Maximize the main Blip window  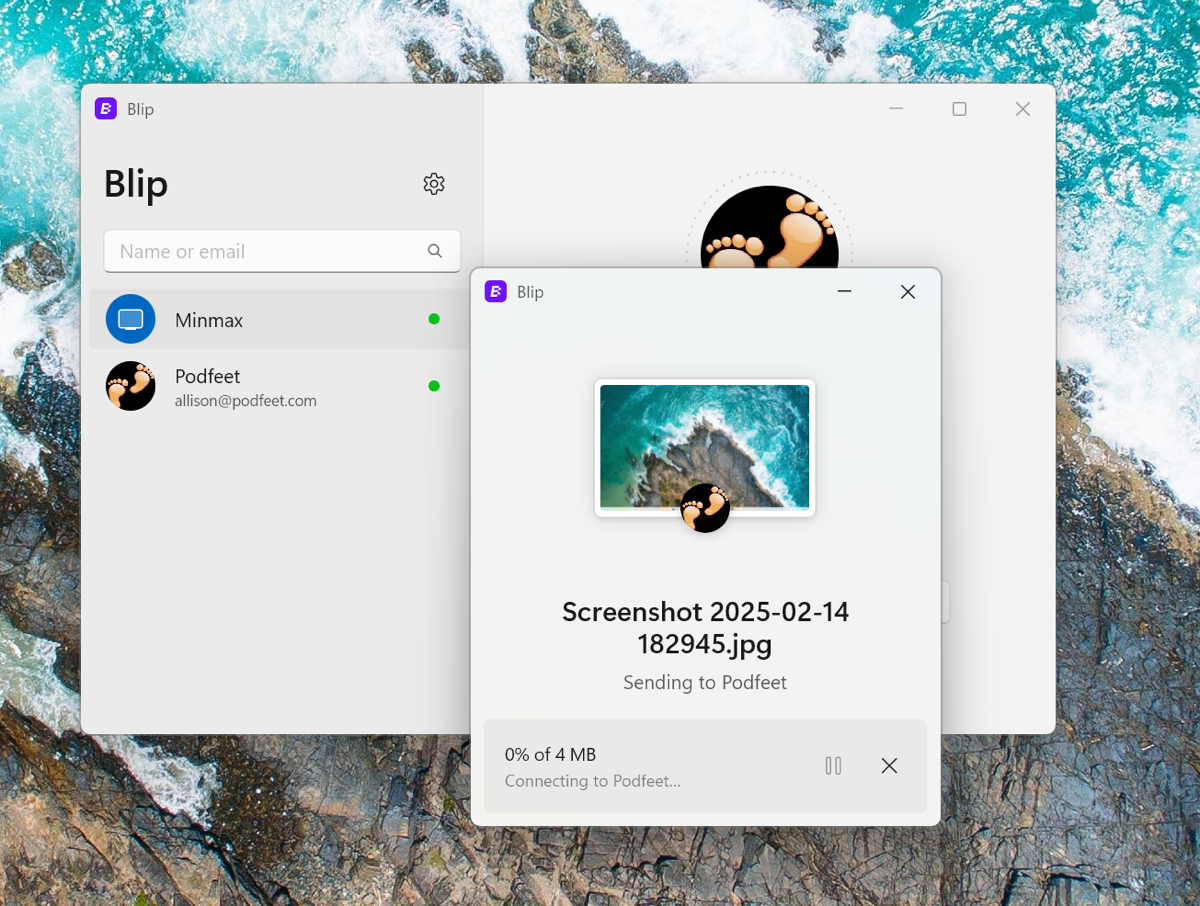pos(959,109)
